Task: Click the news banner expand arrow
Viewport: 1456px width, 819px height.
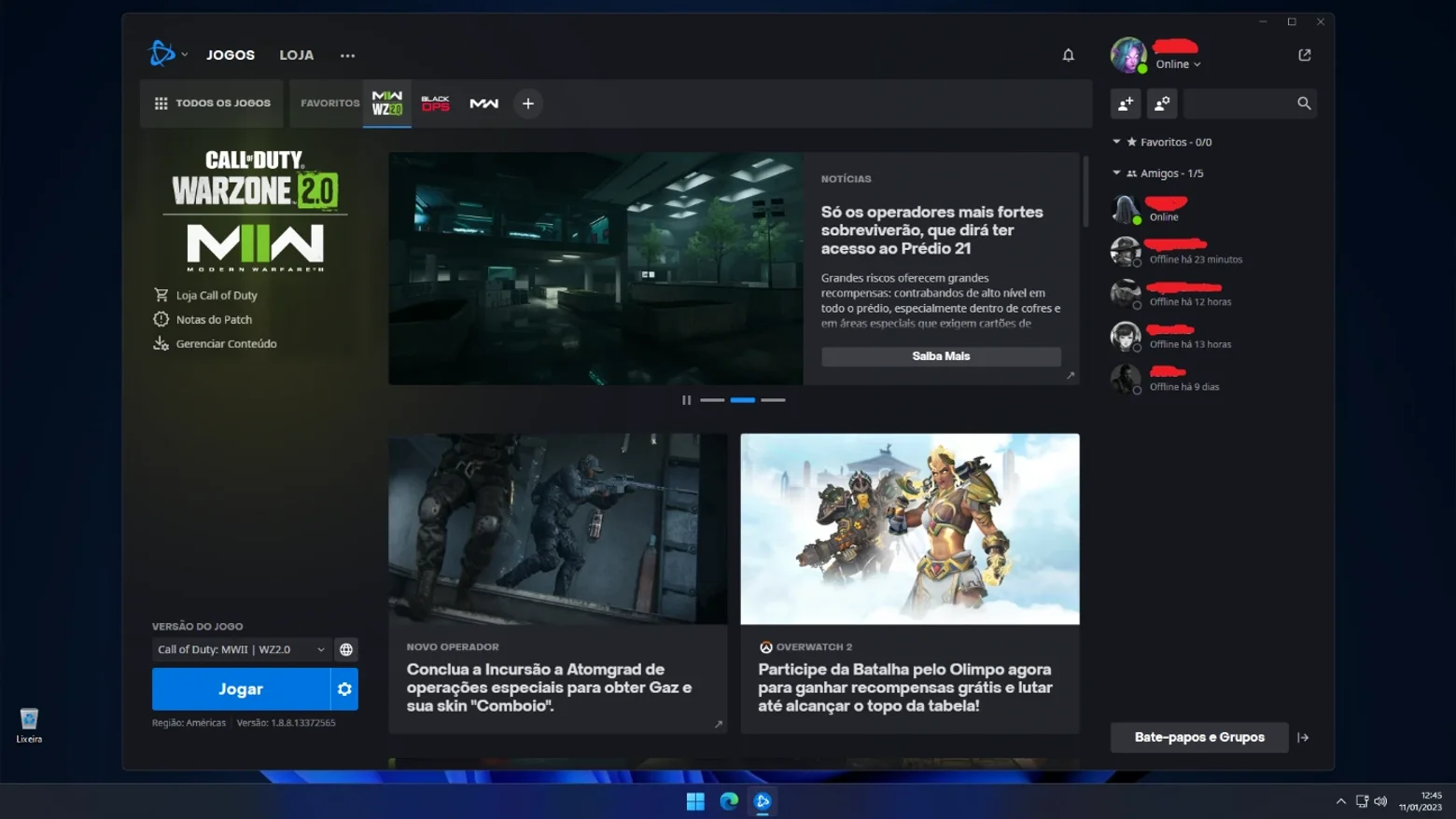Action: tap(1071, 376)
